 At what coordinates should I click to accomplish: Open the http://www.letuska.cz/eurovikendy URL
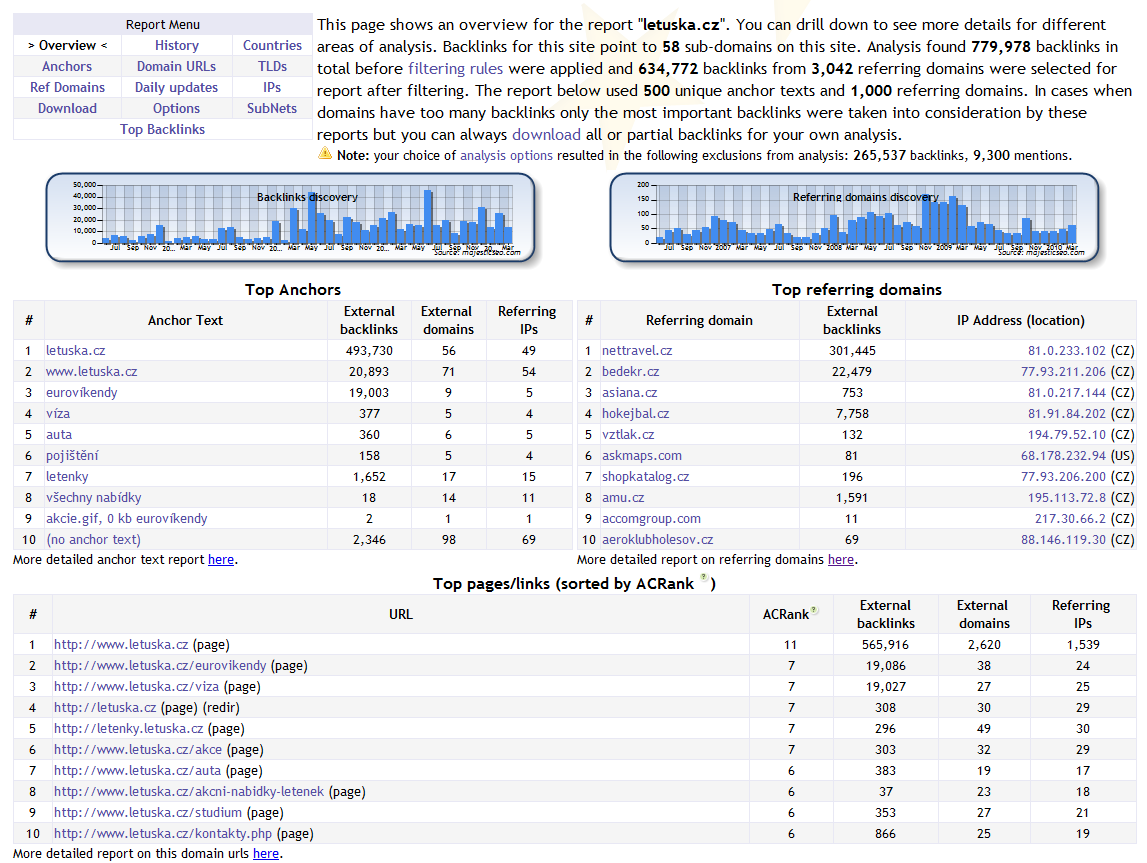160,666
